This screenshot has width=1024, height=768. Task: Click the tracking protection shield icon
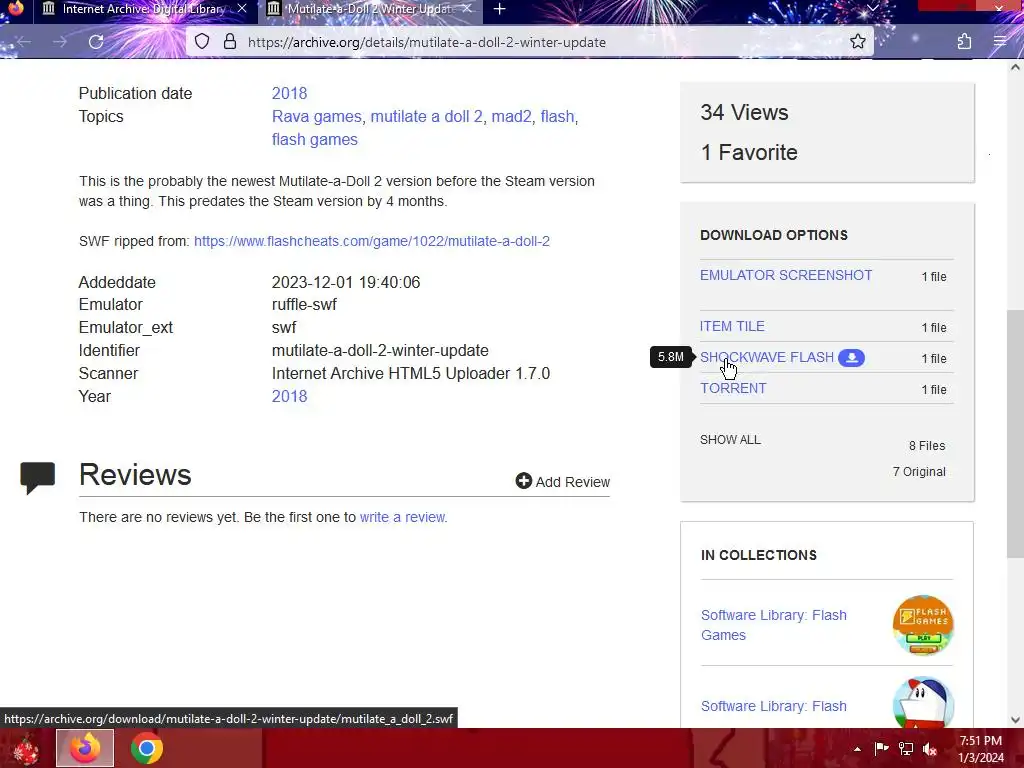point(202,42)
